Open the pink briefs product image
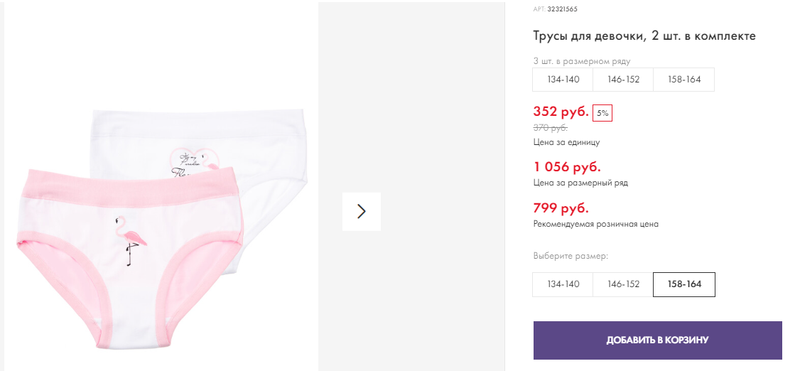Viewport: 800px width, 371px height. point(129,258)
